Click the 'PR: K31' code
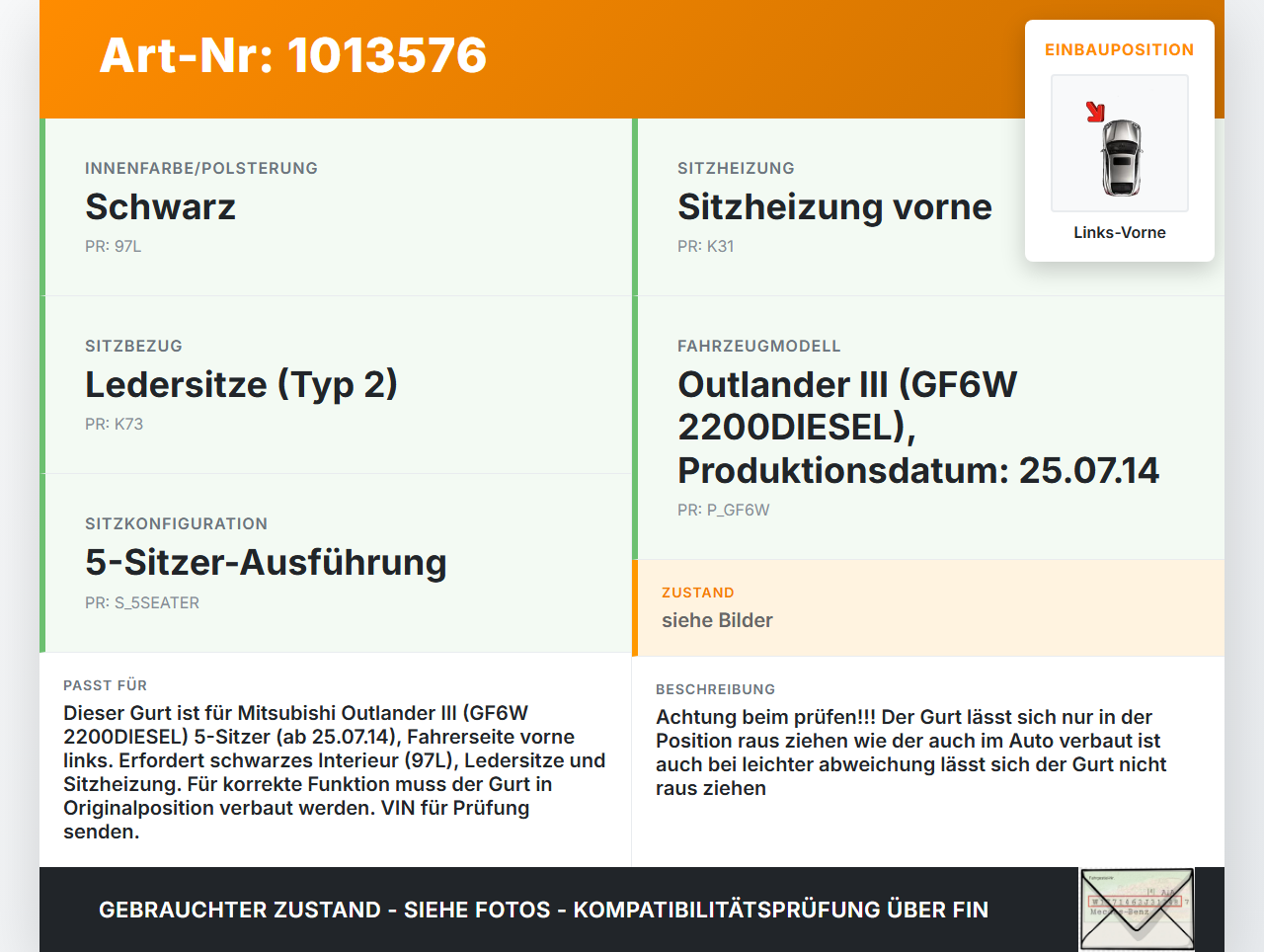The image size is (1264, 952). pyautogui.click(x=706, y=246)
